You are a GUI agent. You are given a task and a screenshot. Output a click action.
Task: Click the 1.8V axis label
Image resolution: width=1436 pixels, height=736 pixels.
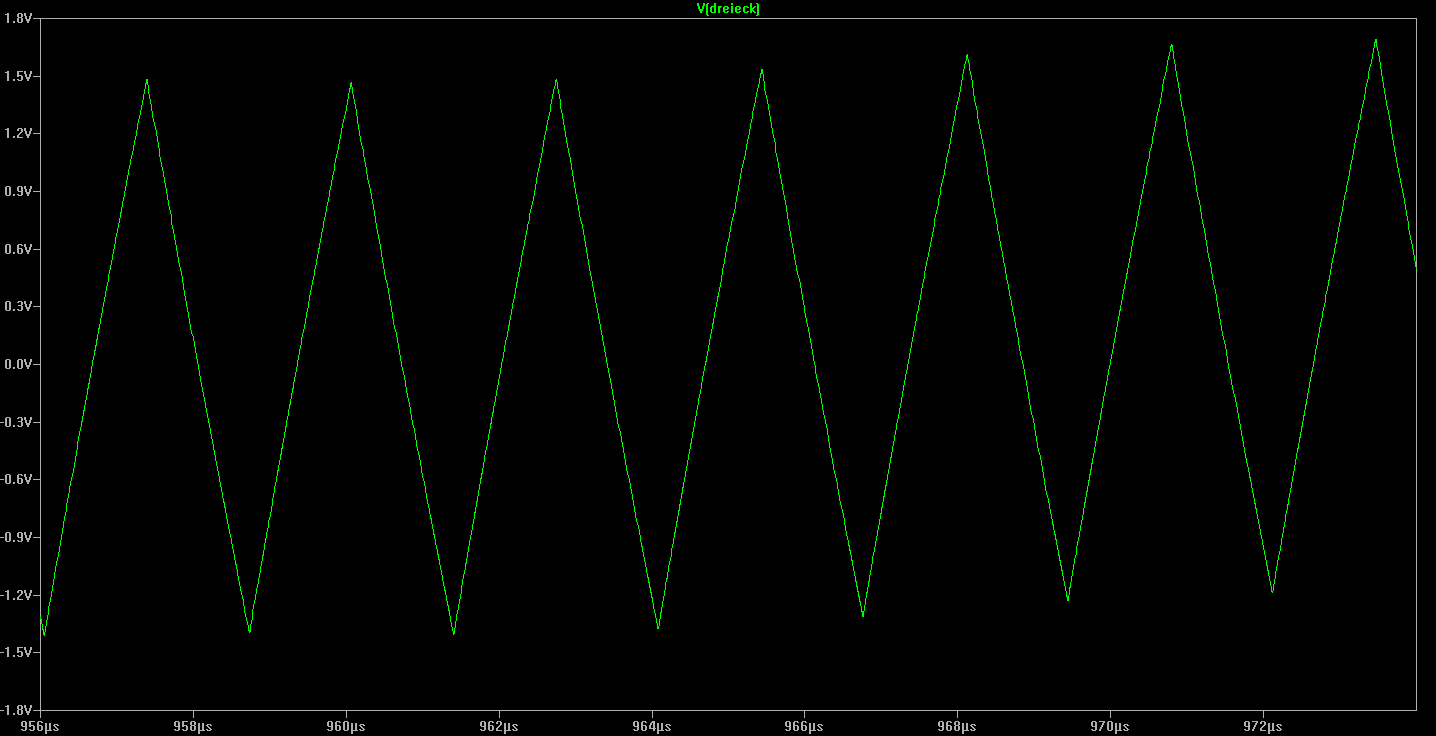(x=18, y=19)
